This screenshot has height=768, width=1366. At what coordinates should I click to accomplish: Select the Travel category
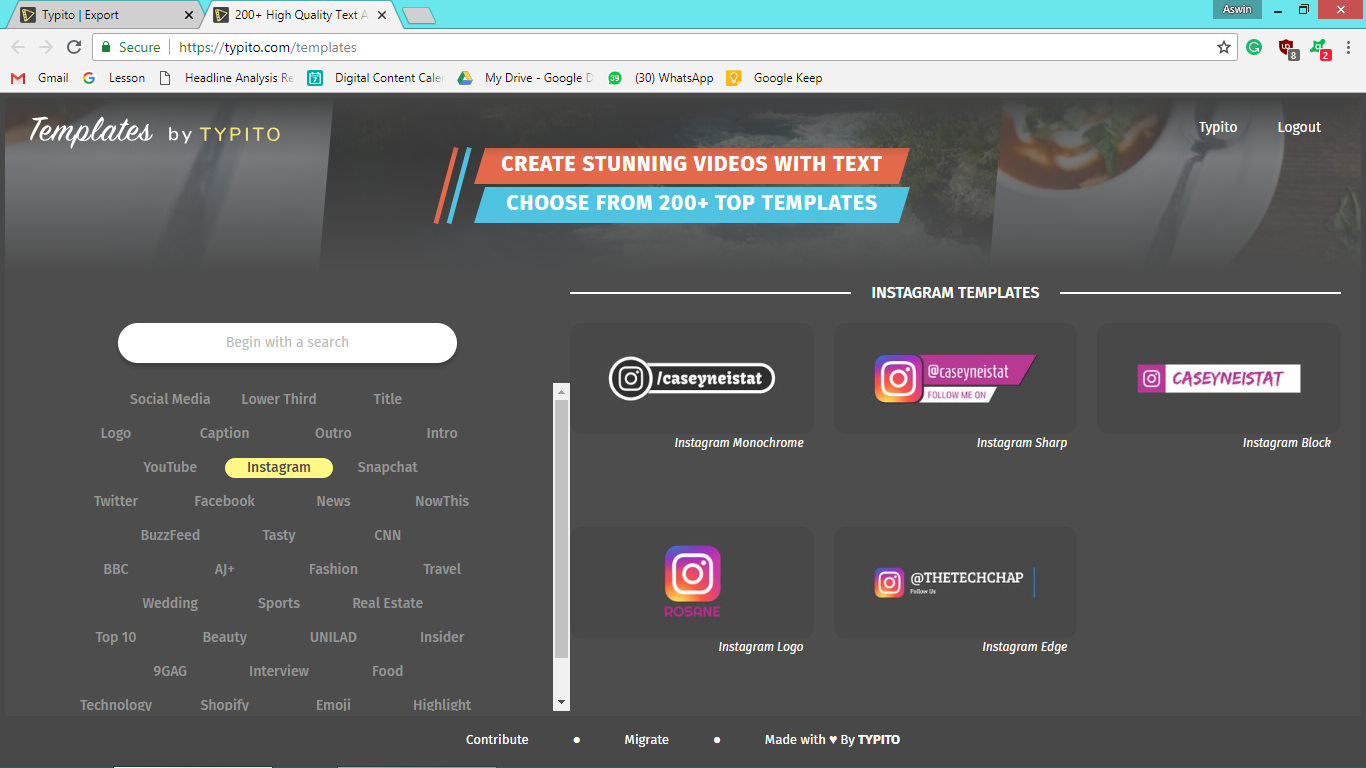(x=442, y=569)
